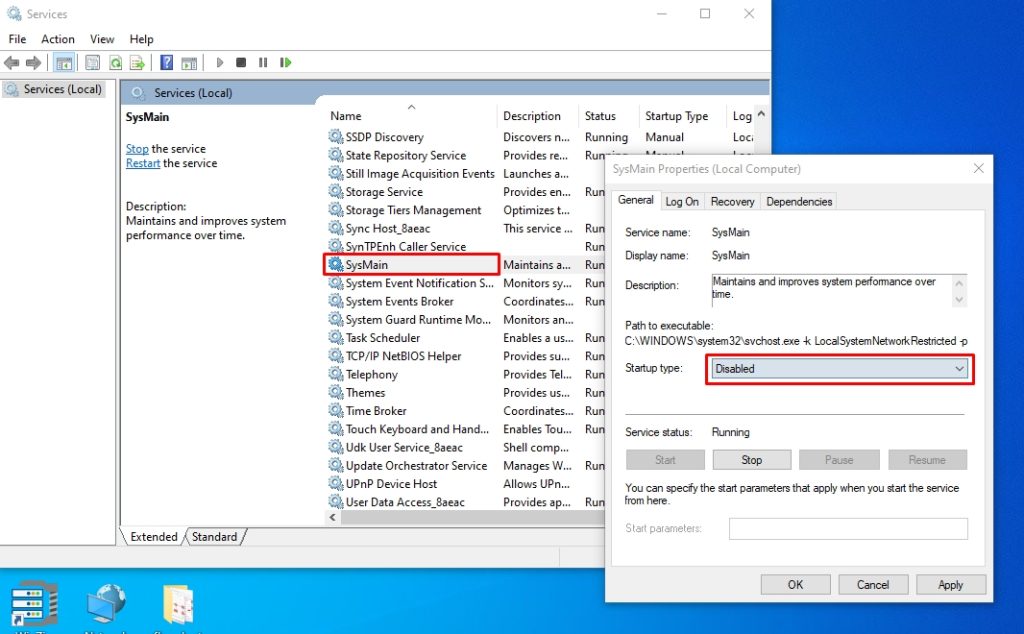Open the Help menu
Screen dimensions: 1024x634
tap(141, 39)
